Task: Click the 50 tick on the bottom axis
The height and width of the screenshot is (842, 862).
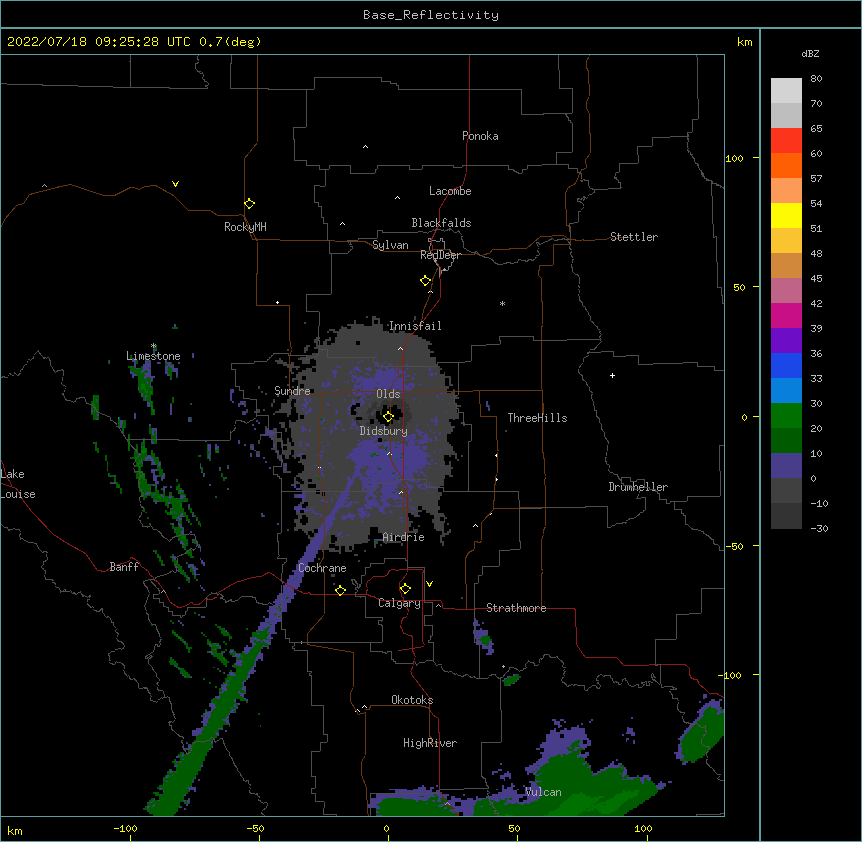Action: (x=515, y=828)
